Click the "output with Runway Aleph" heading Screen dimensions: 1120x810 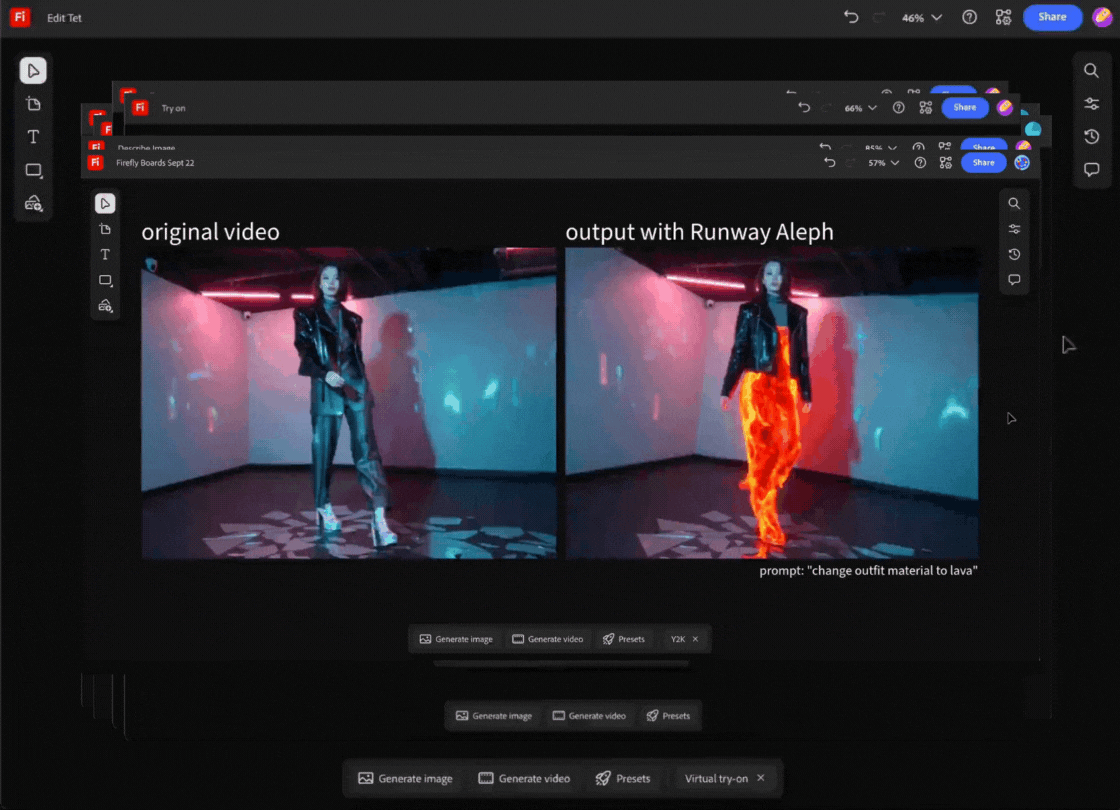(x=699, y=231)
